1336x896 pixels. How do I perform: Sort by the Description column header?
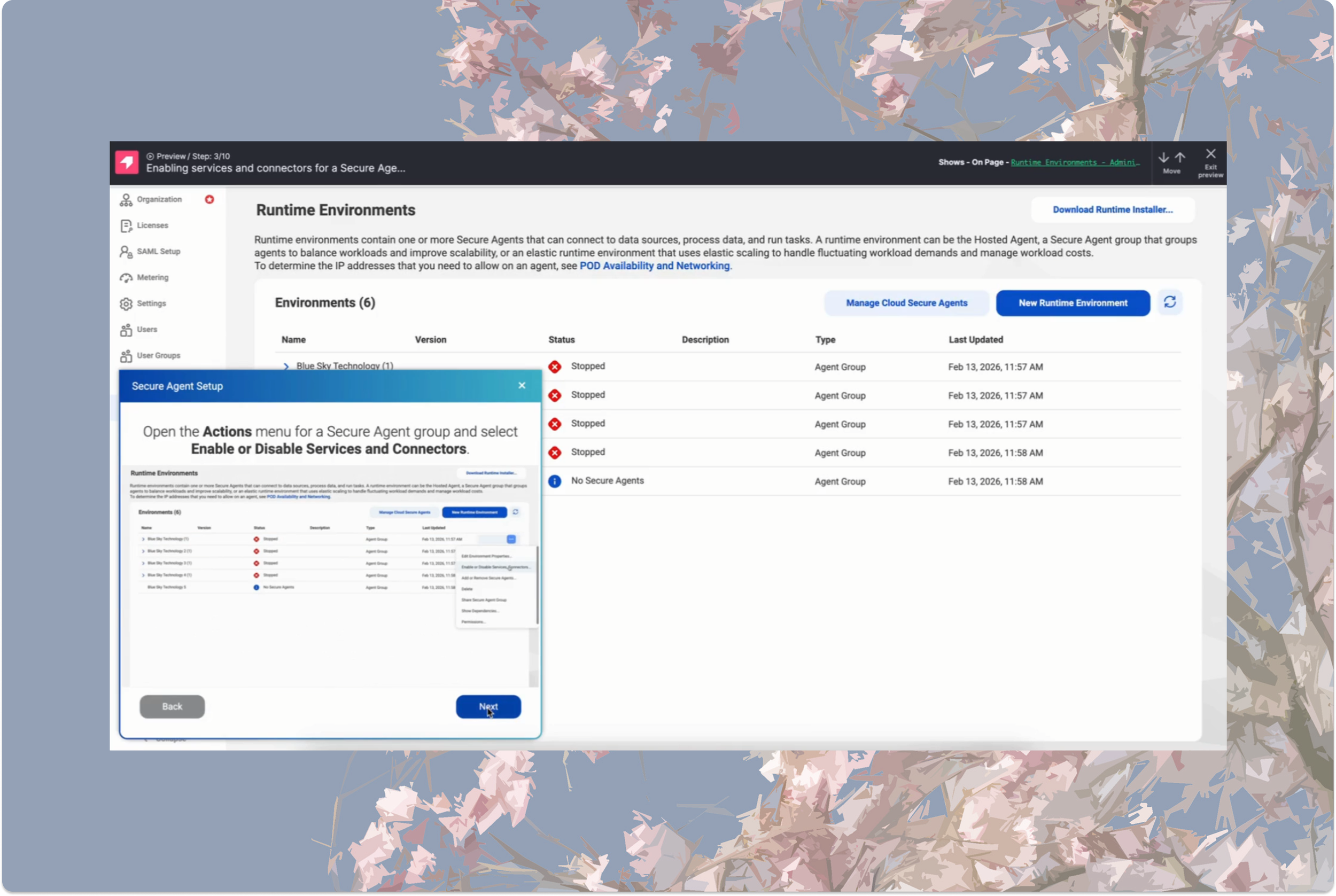click(x=705, y=339)
